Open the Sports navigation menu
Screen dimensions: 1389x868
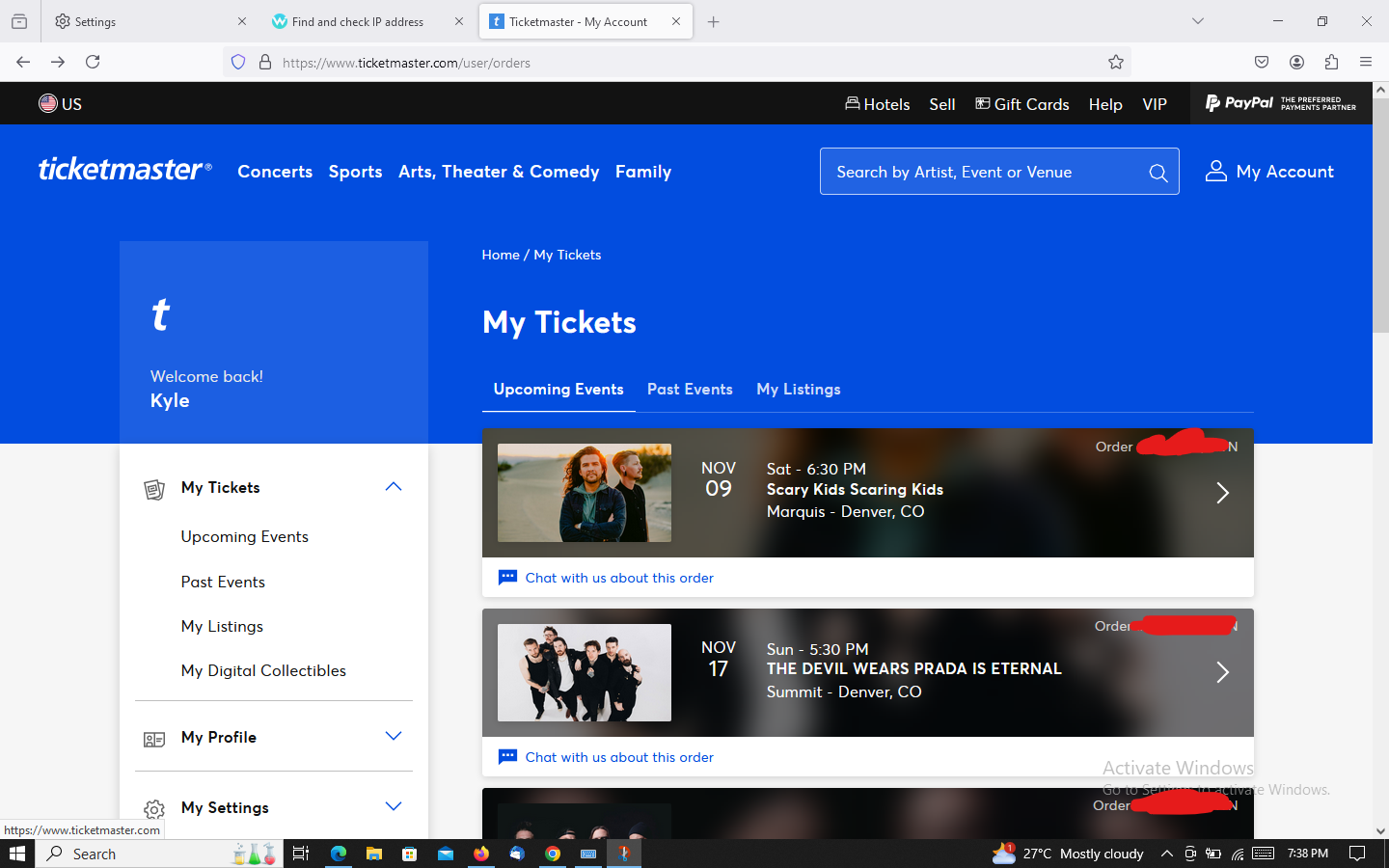(355, 172)
